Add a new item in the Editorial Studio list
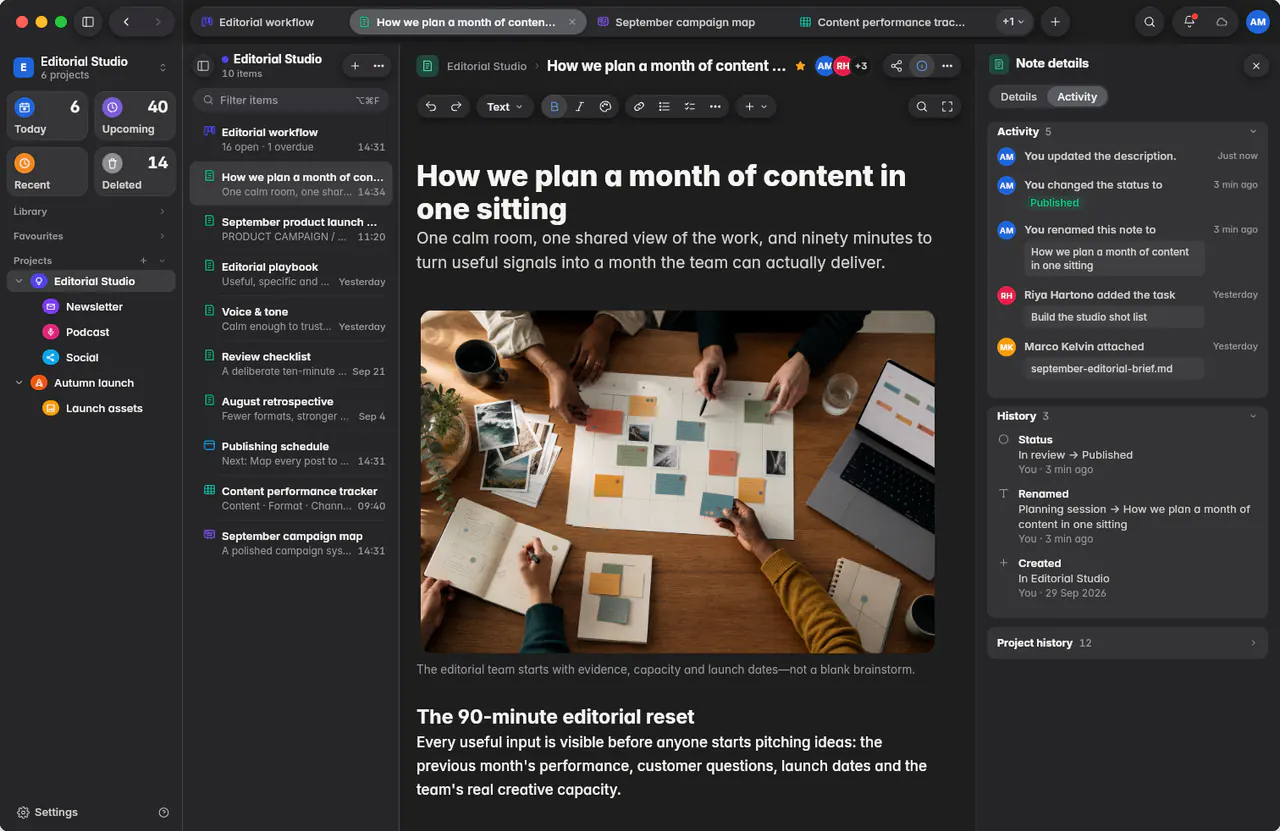This screenshot has height=831, width=1280. click(x=354, y=66)
